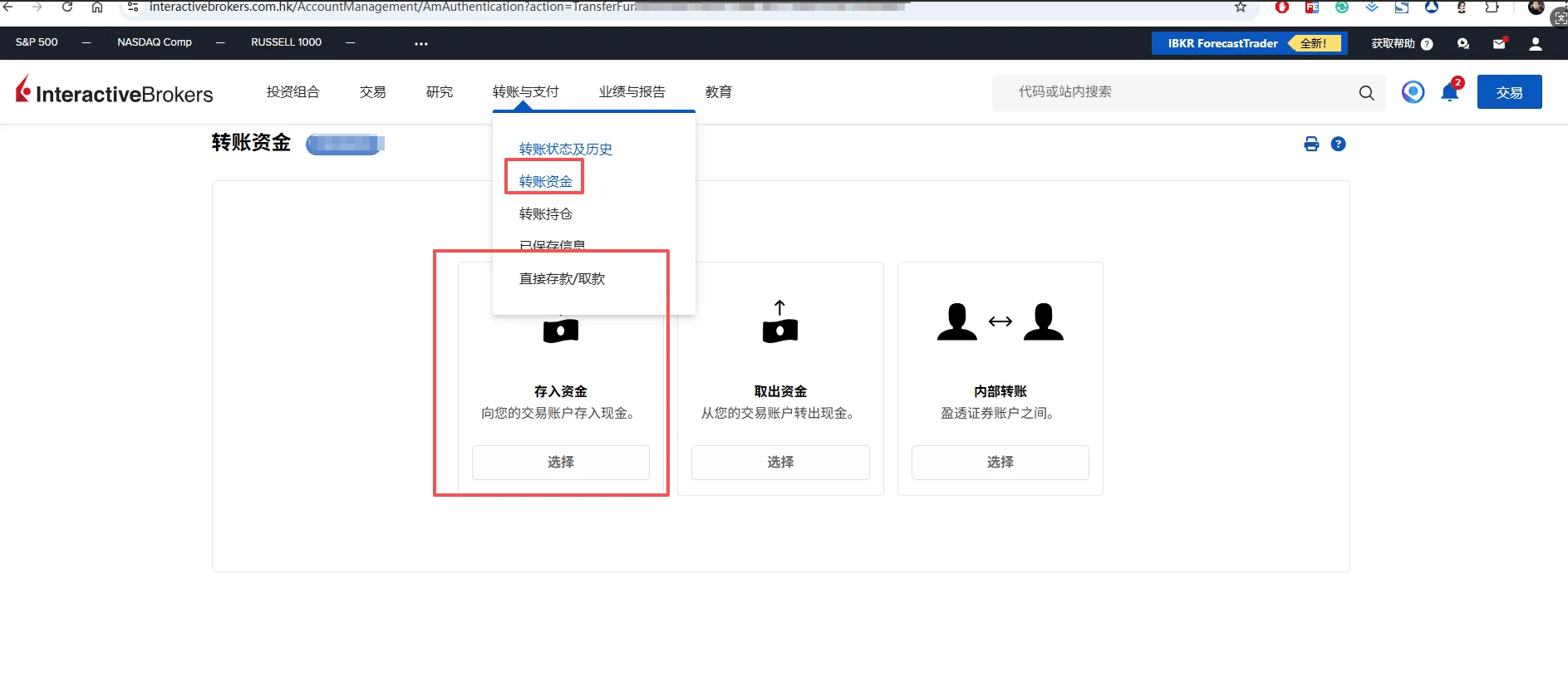This screenshot has width=1568, height=677.
Task: Open the chat bubble icon in the top bar
Action: [x=1463, y=43]
